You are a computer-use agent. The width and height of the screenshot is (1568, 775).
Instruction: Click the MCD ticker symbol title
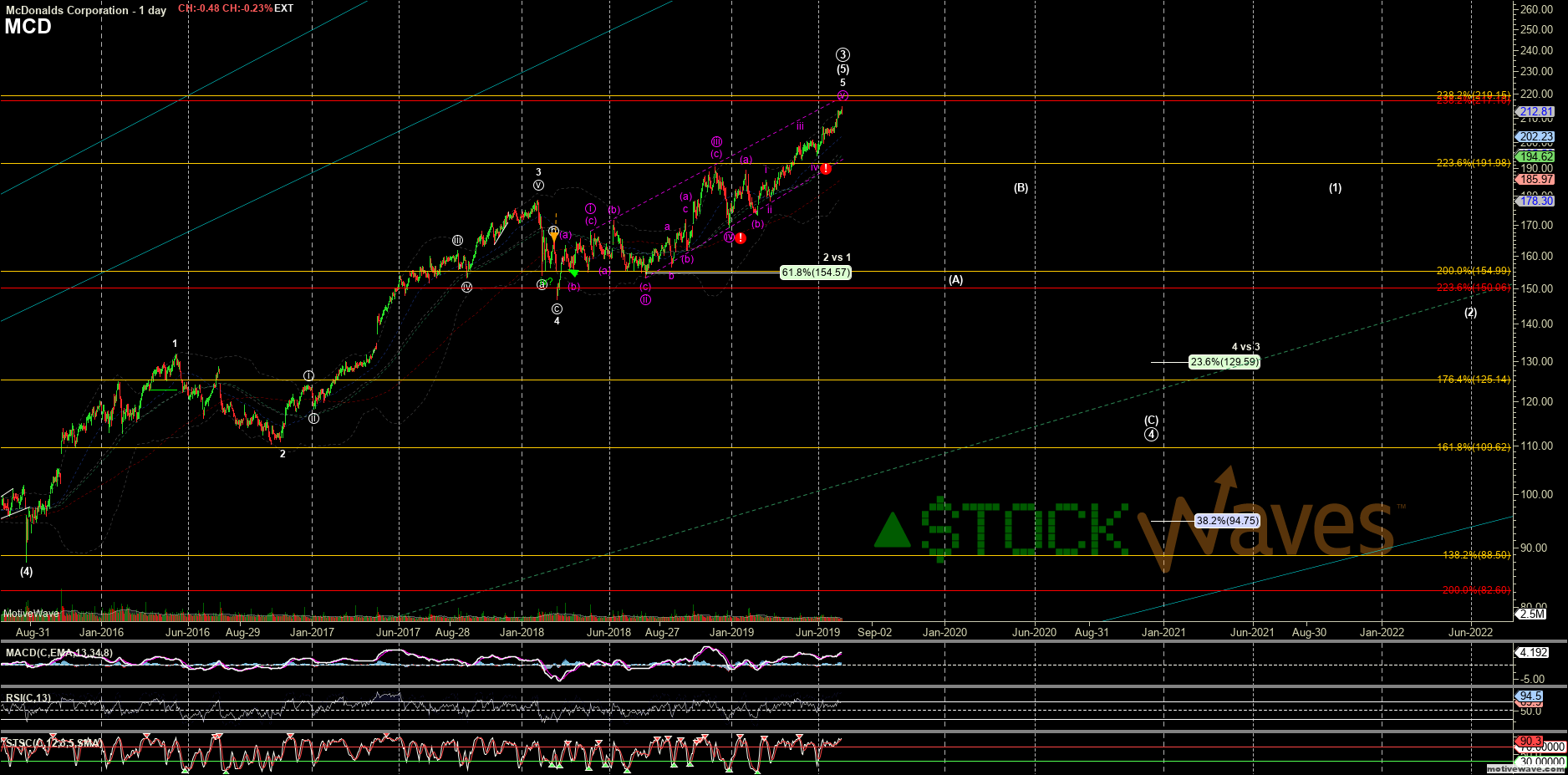(28, 27)
